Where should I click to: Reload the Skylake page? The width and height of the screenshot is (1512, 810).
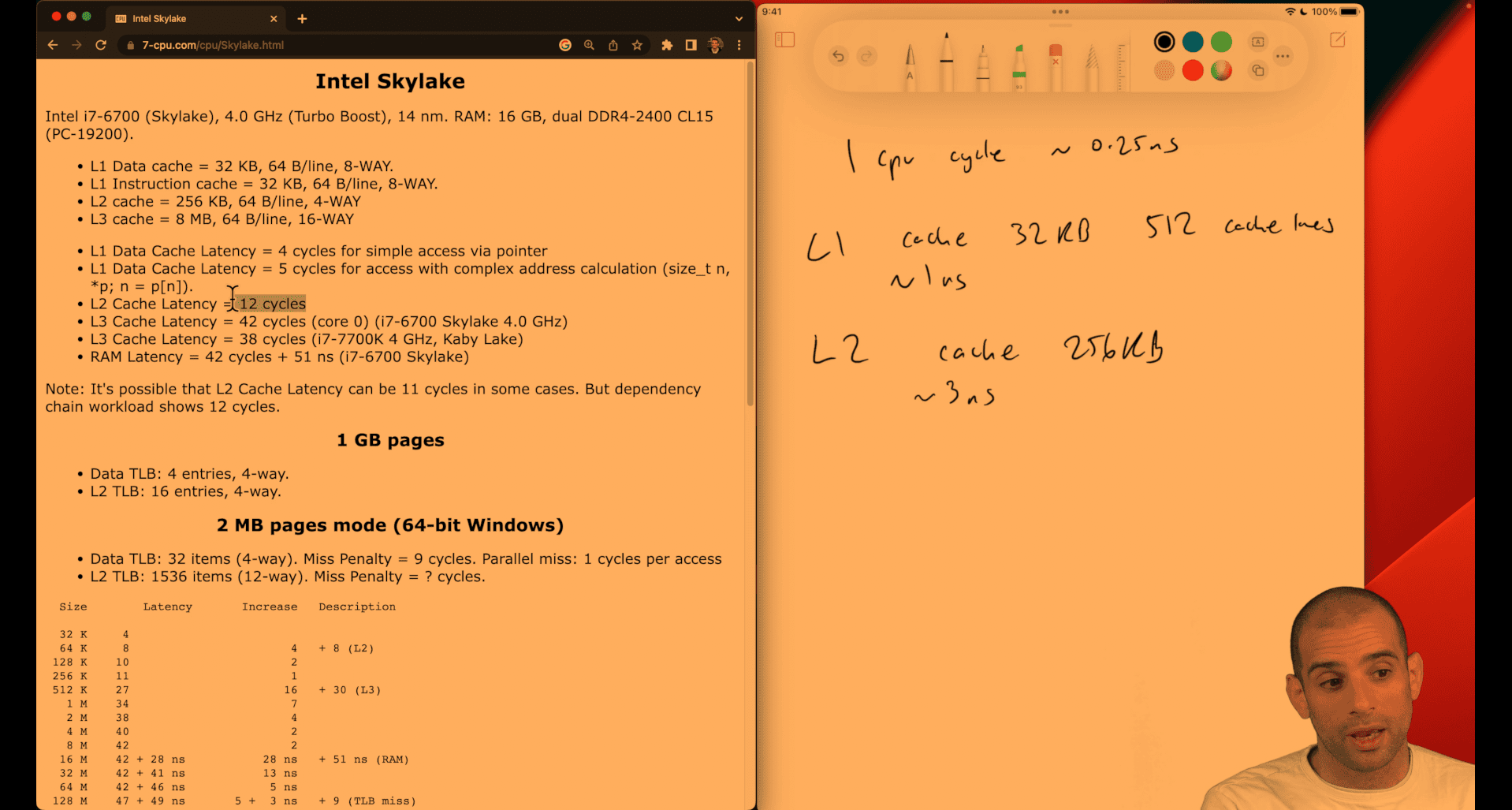point(101,46)
